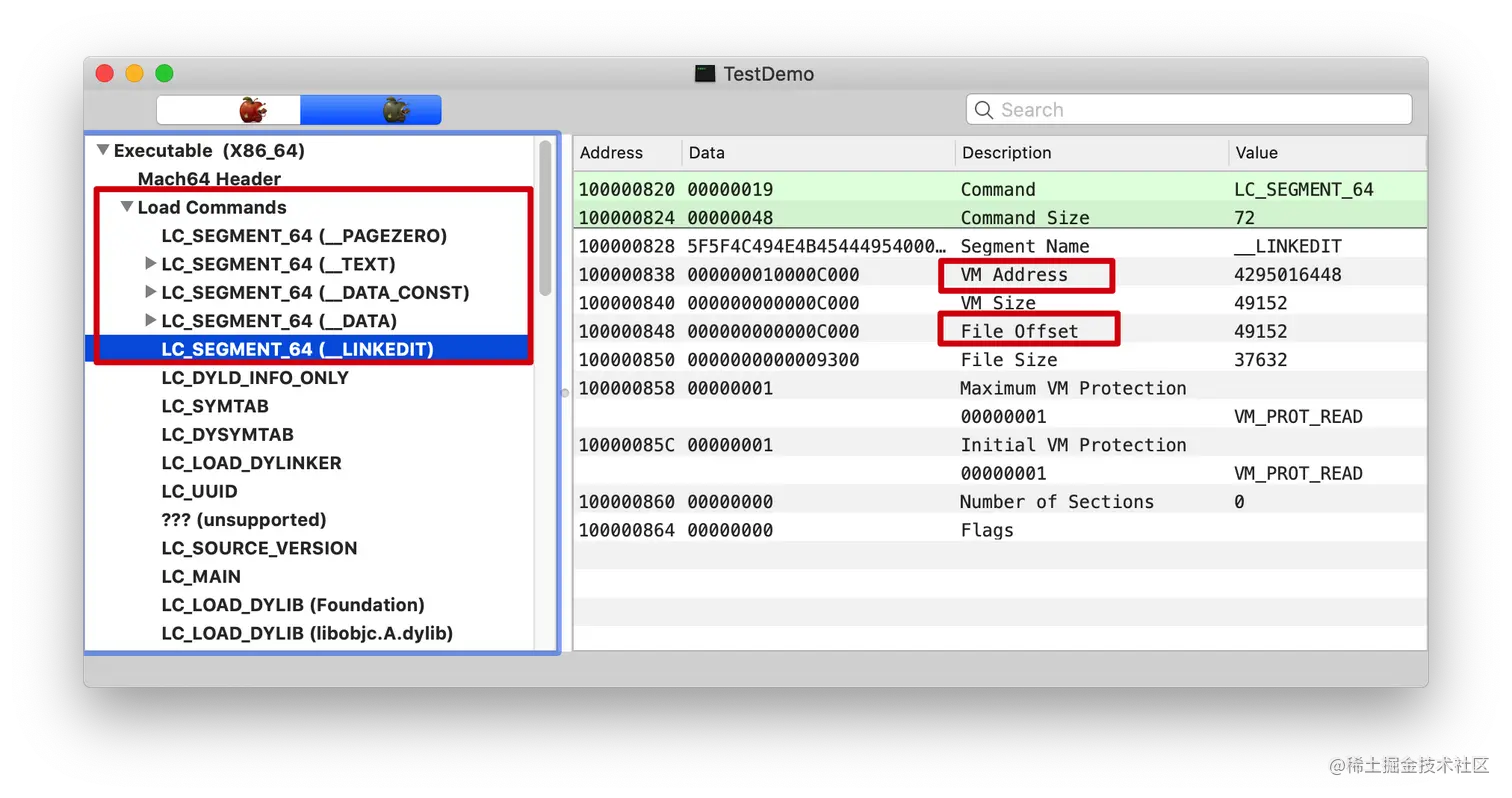Click data 5F5F4C494E4B45444954000… cell
This screenshot has height=798, width=1512.
click(816, 246)
